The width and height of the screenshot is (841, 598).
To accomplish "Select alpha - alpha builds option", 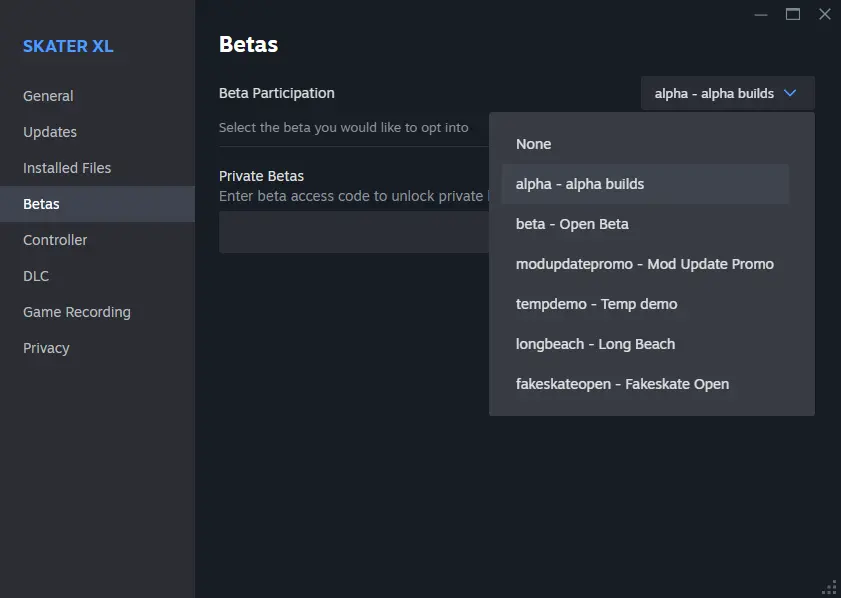I will [645, 184].
